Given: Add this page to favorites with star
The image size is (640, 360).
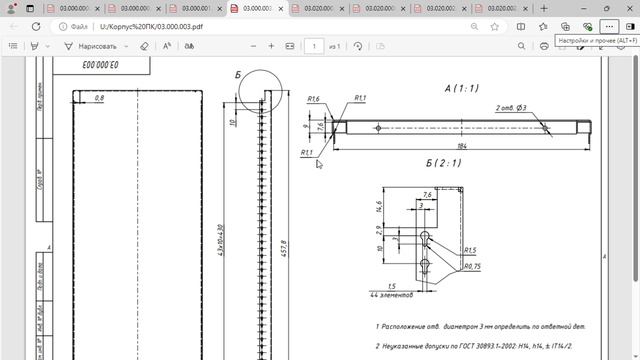Looking at the screenshot, I should click(495, 27).
